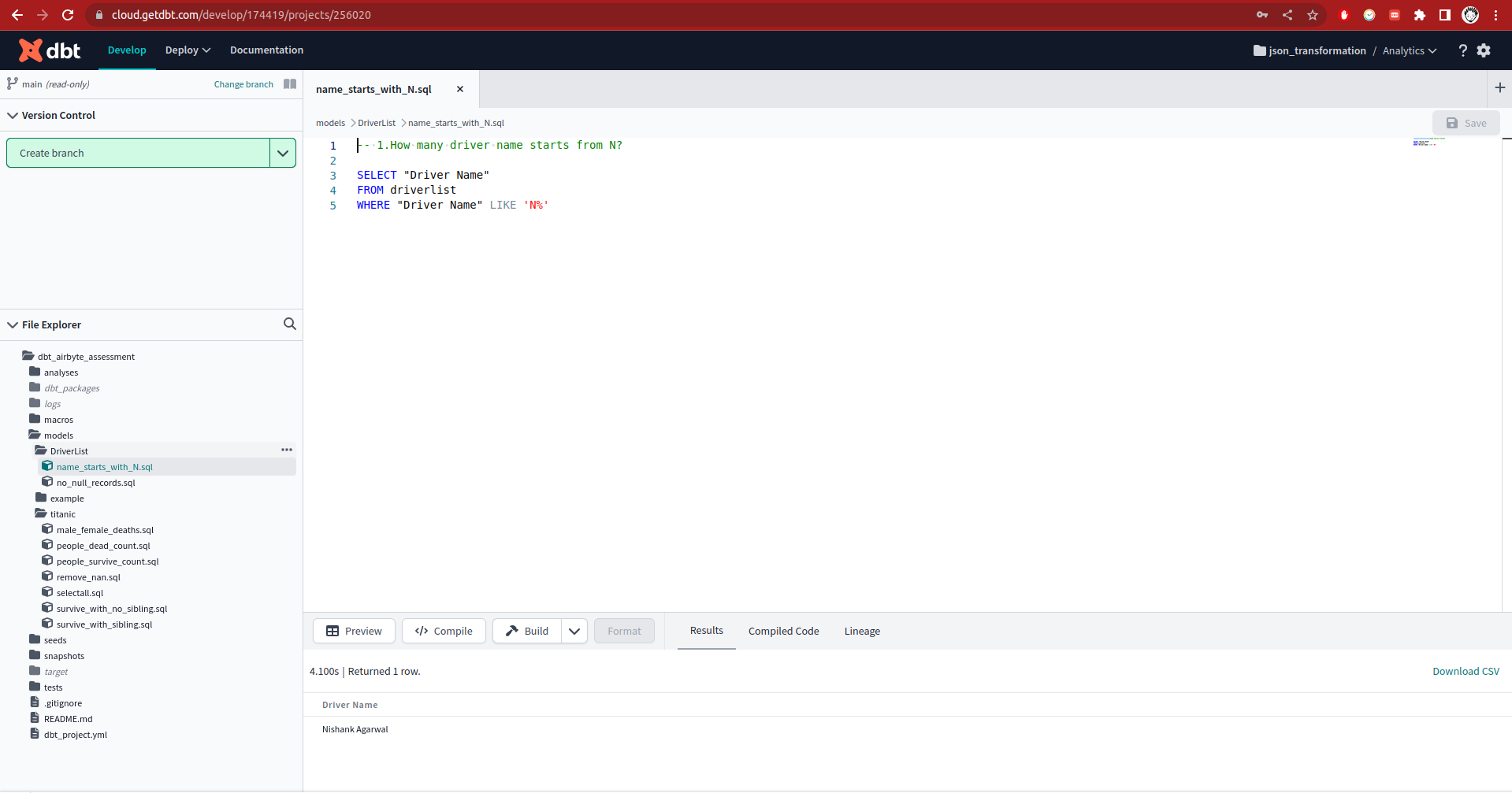Image resolution: width=1512 pixels, height=793 pixels.
Task: Open the Create branch dropdown arrow
Action: 282,152
